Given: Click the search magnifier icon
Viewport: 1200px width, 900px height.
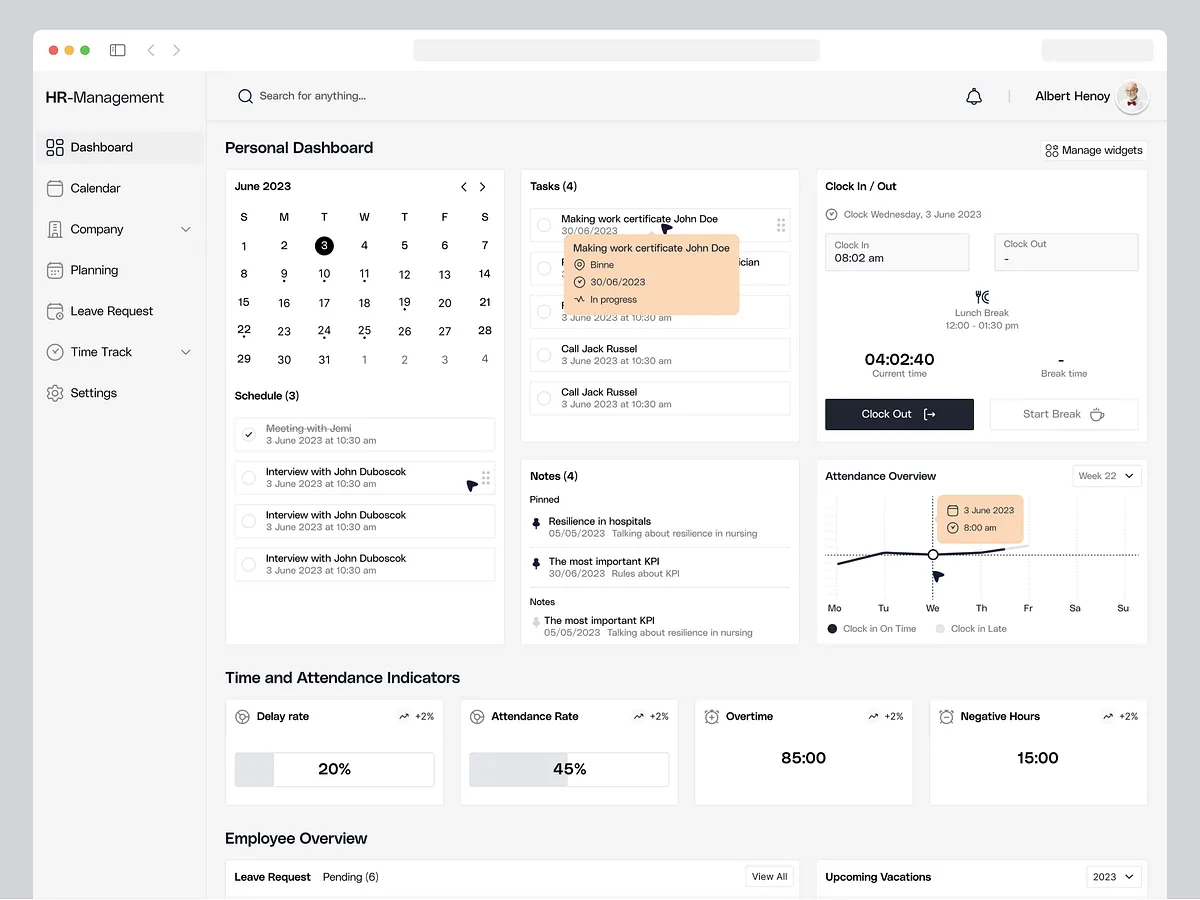Looking at the screenshot, I should tap(245, 96).
